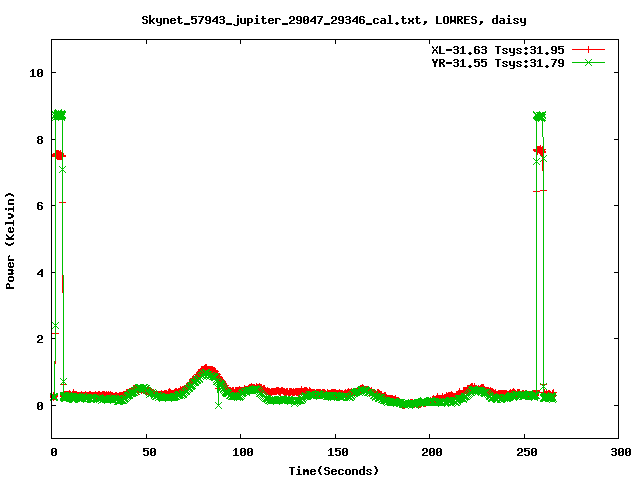Image resolution: width=640 pixels, height=480 pixels.
Task: Click the x-axis tick value 100
Action: 243,452
